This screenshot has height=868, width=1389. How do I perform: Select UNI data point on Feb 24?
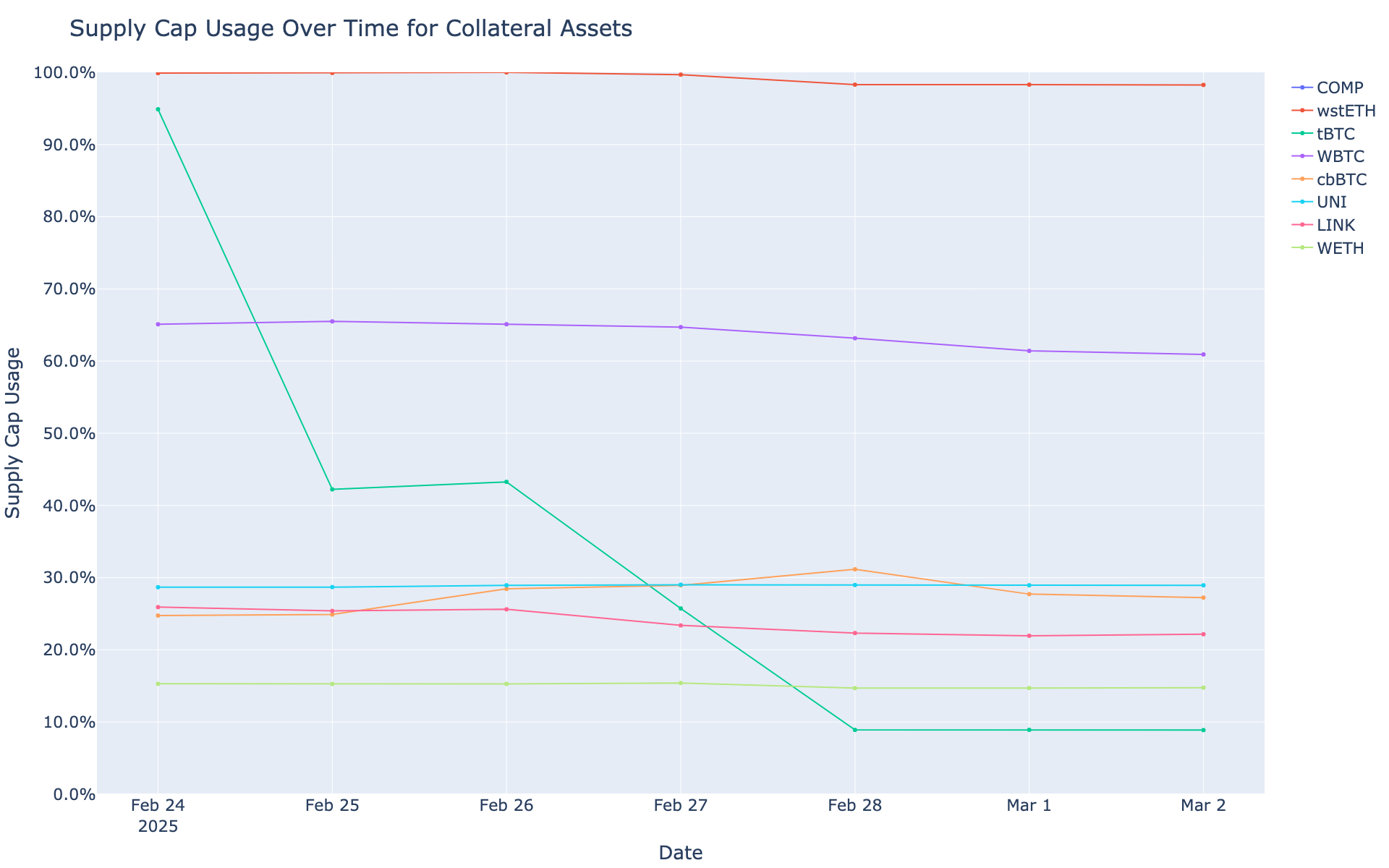[x=158, y=587]
